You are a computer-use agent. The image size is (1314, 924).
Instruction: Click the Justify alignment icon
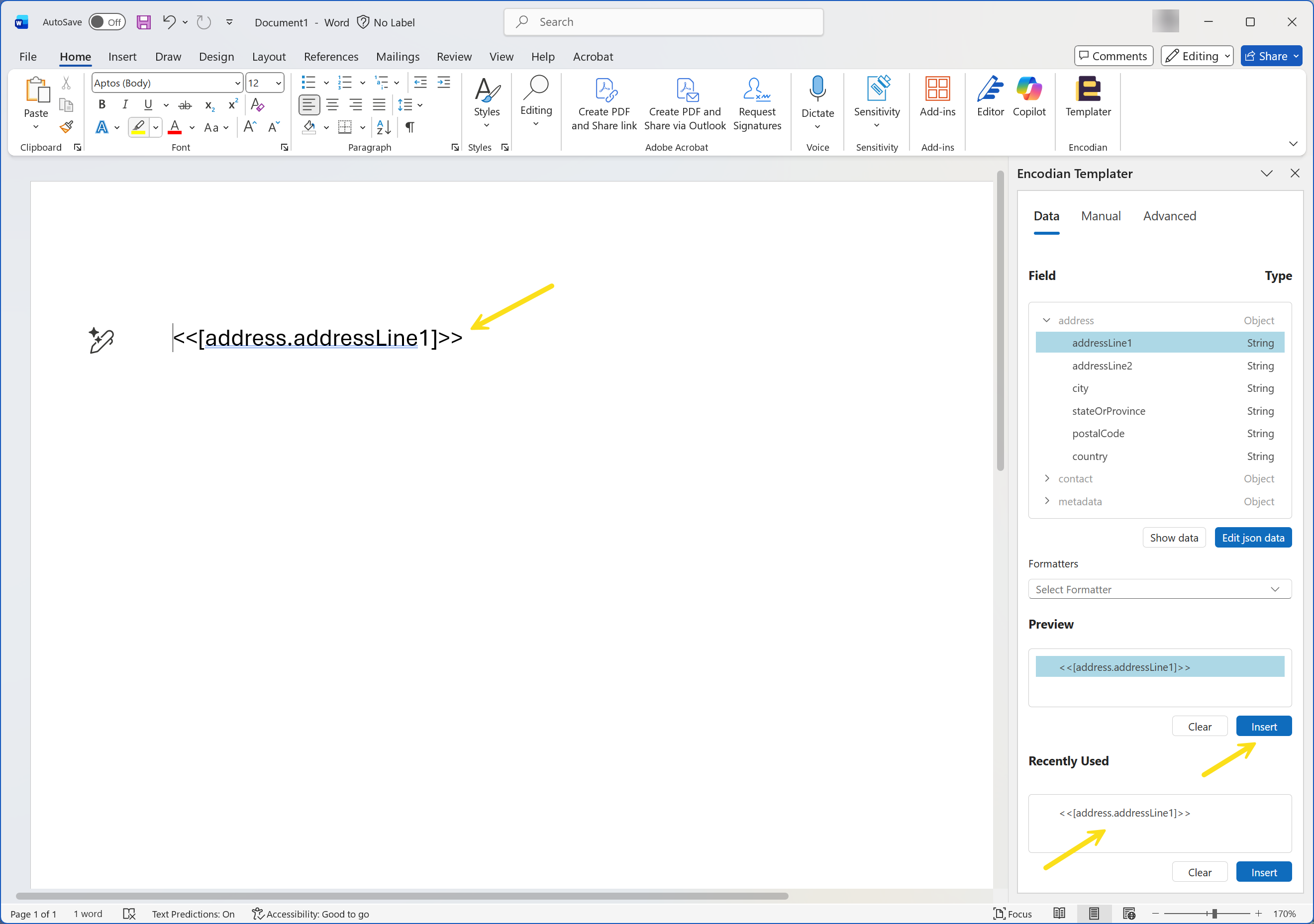379,105
